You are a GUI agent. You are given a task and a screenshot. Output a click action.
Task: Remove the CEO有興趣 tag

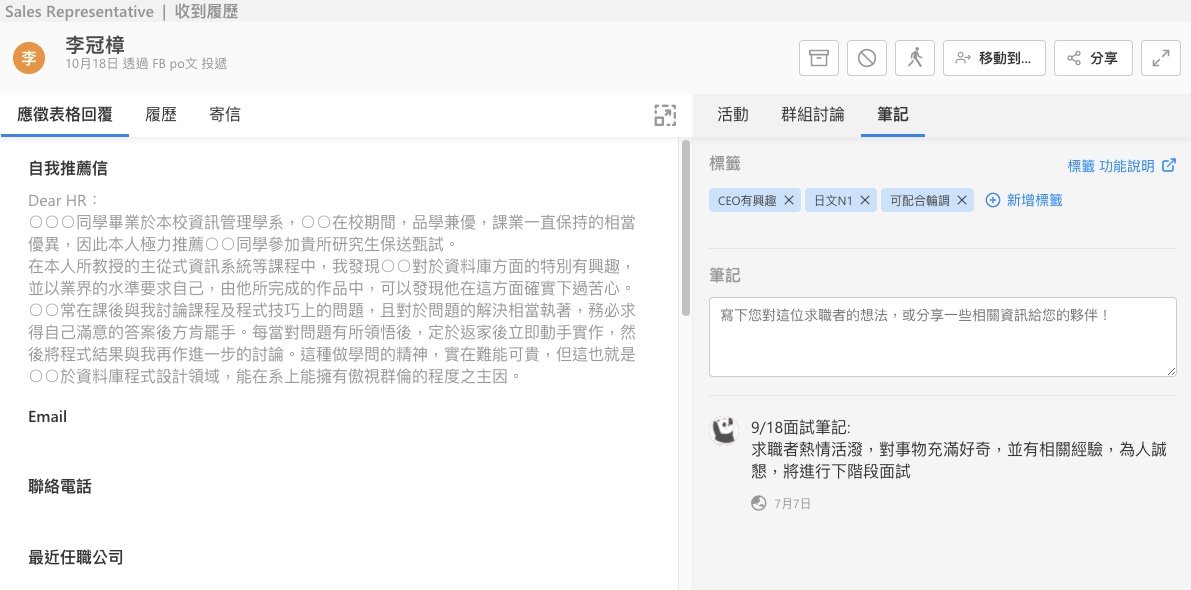click(788, 200)
